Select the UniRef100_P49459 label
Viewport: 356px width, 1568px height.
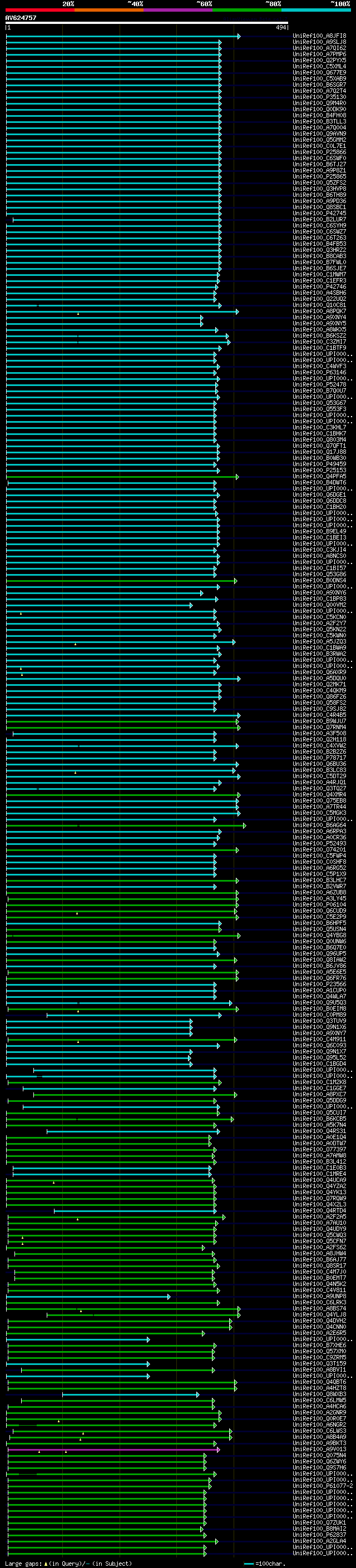319,464
